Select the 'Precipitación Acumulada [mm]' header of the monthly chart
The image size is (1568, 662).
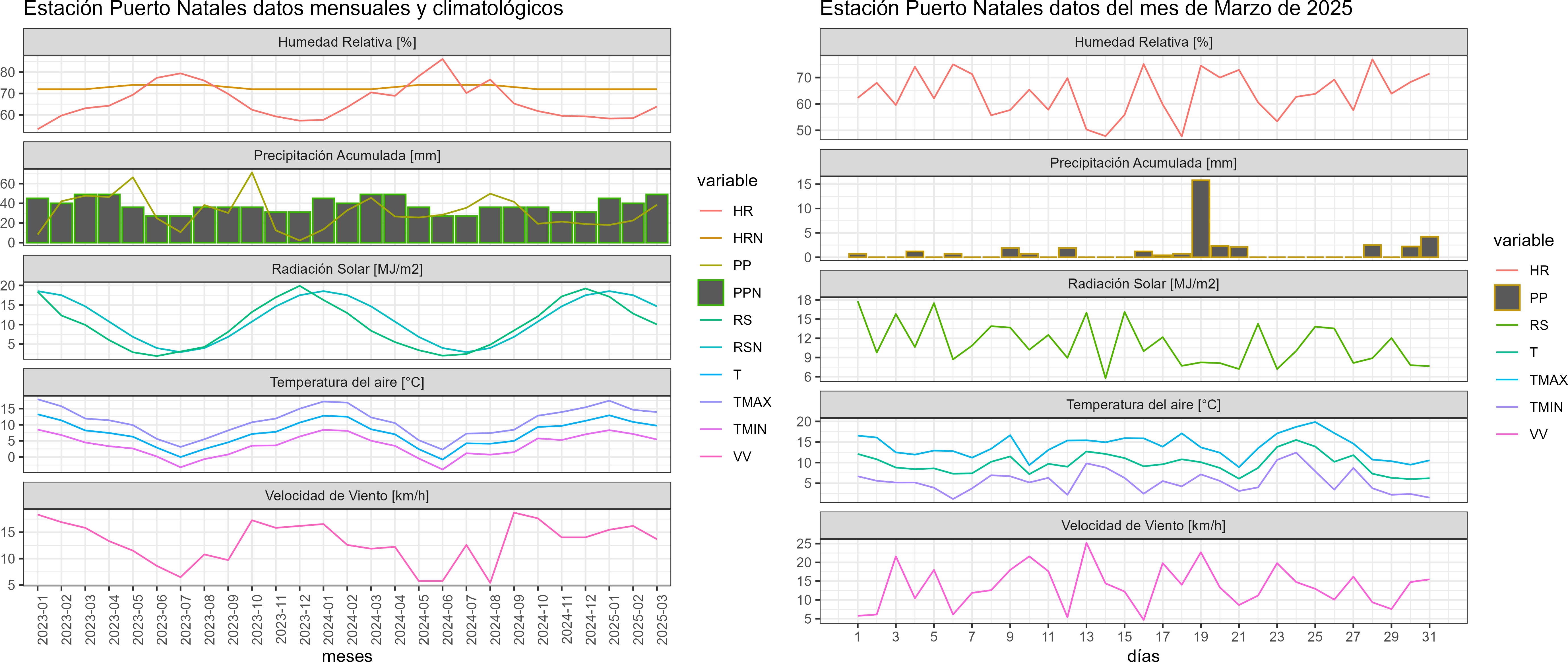pos(347,155)
